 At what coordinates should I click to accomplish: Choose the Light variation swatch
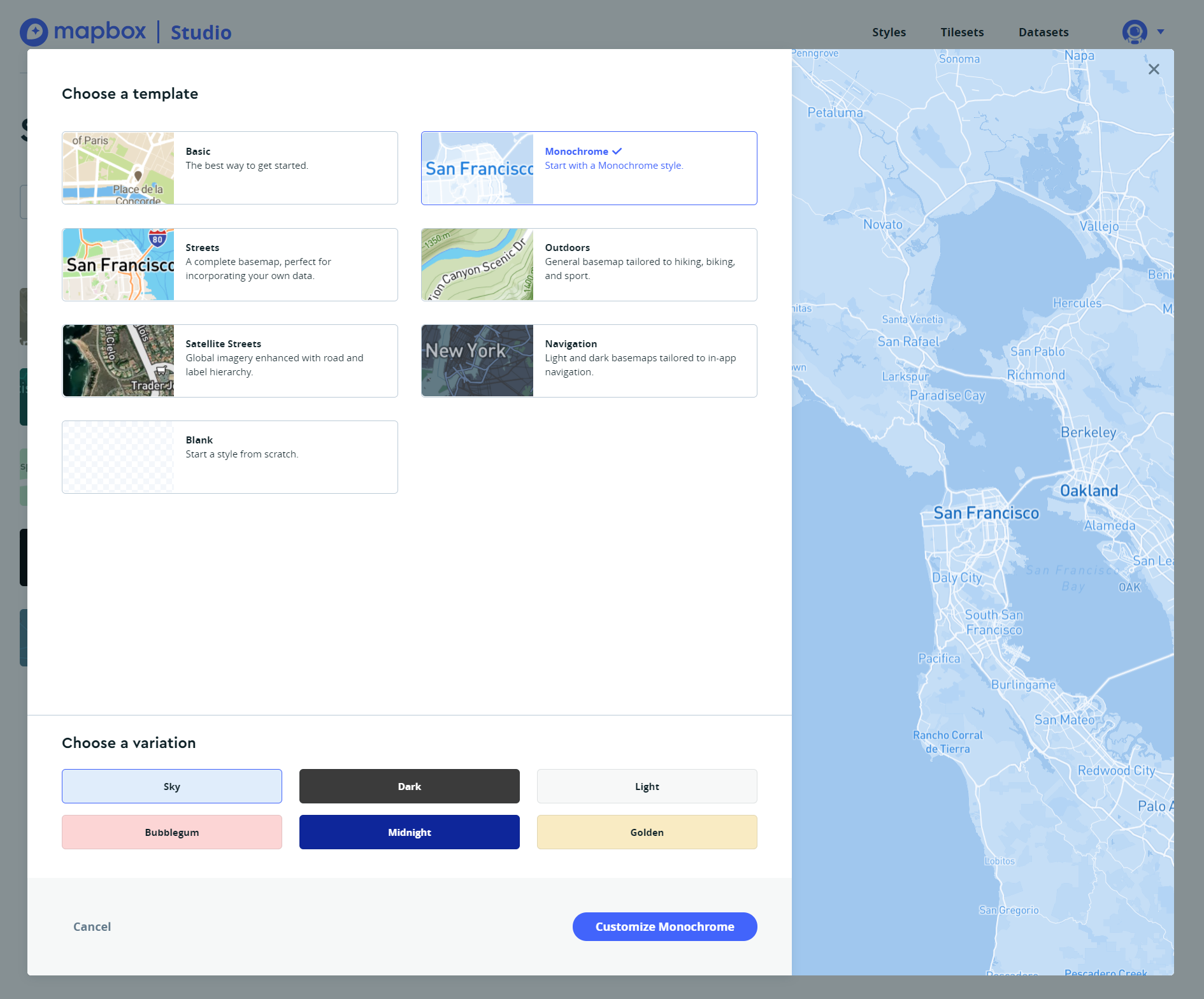click(647, 786)
